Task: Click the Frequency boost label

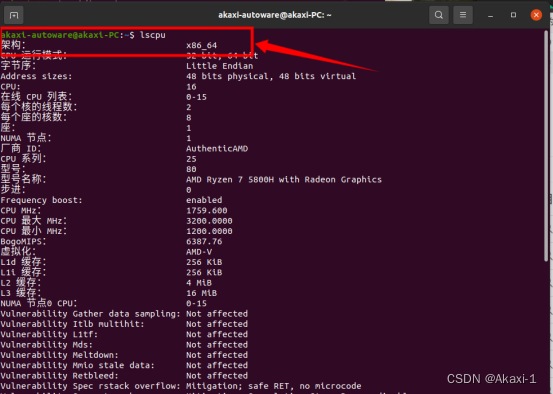Action: pyautogui.click(x=41, y=200)
